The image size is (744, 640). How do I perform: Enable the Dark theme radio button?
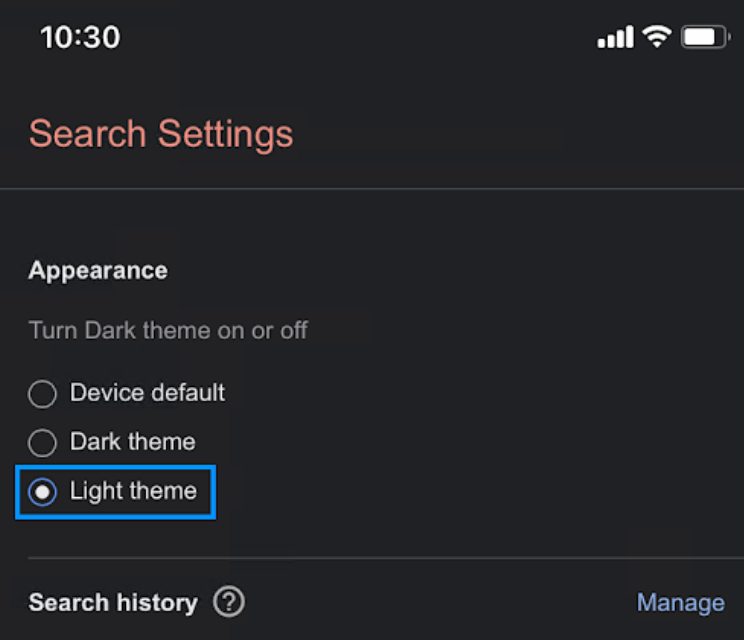[42, 443]
